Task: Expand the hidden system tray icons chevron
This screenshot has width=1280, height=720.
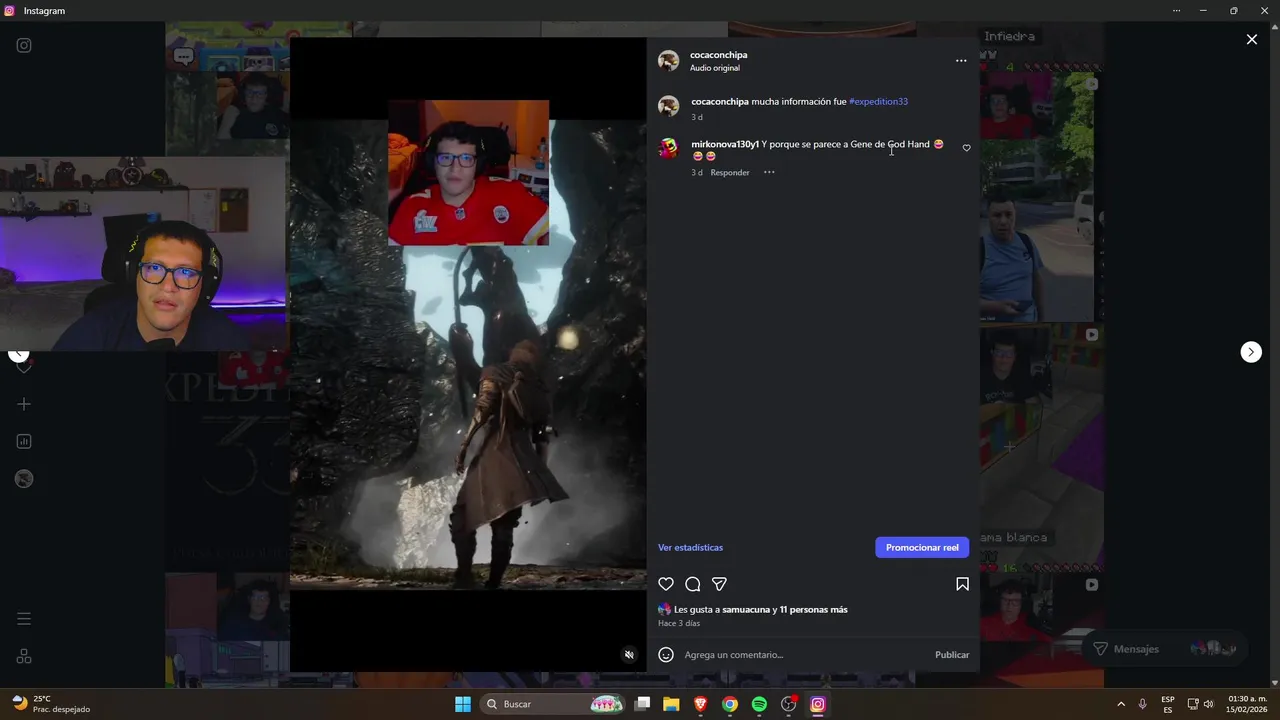Action: (x=1121, y=704)
